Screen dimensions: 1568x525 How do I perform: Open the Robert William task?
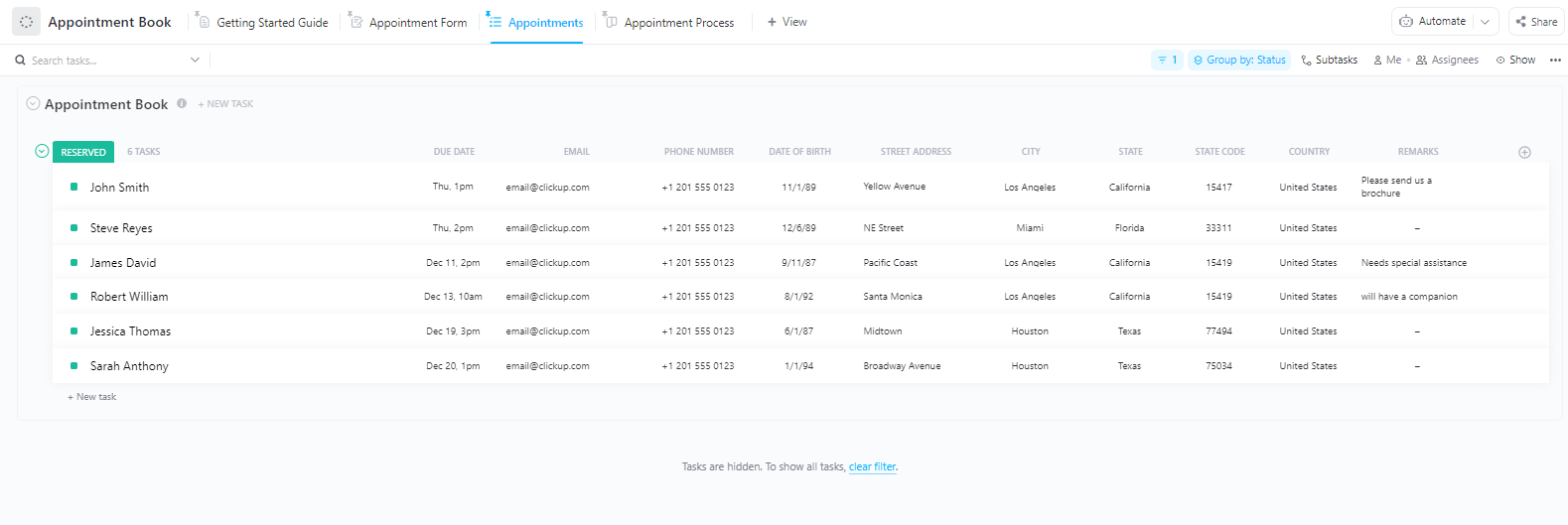click(129, 297)
